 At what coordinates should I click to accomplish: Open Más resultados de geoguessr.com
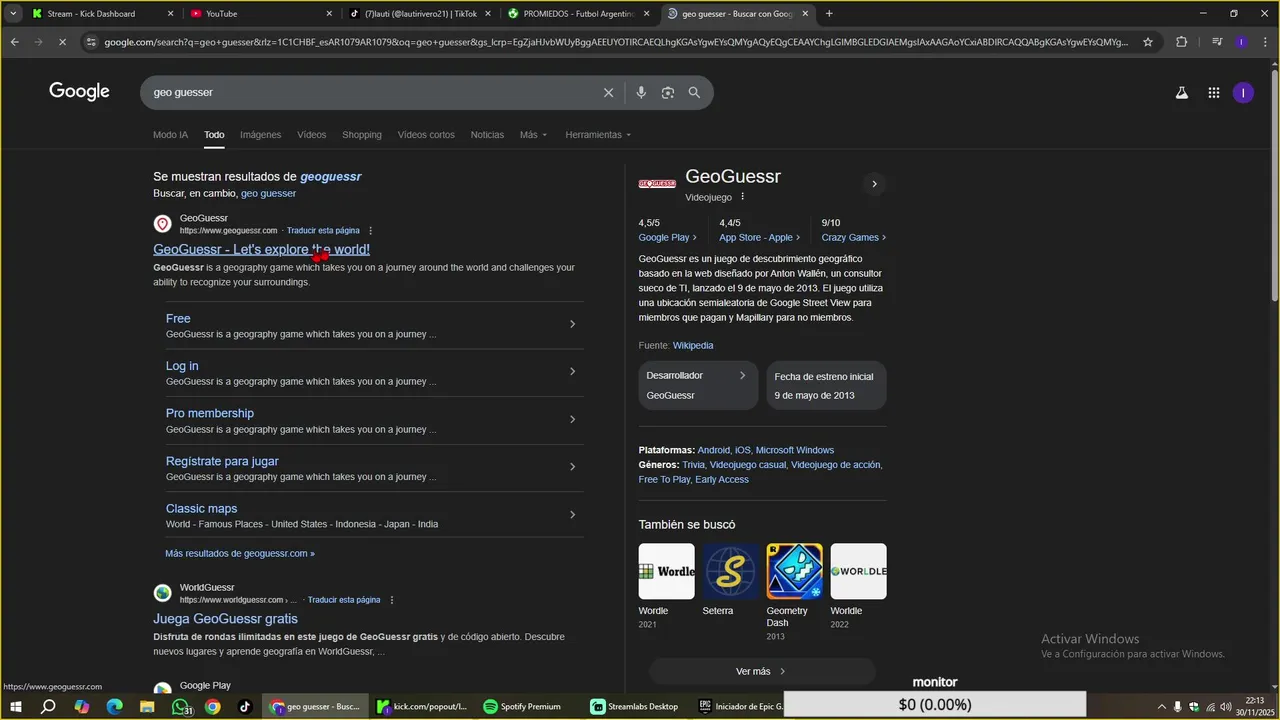click(240, 553)
